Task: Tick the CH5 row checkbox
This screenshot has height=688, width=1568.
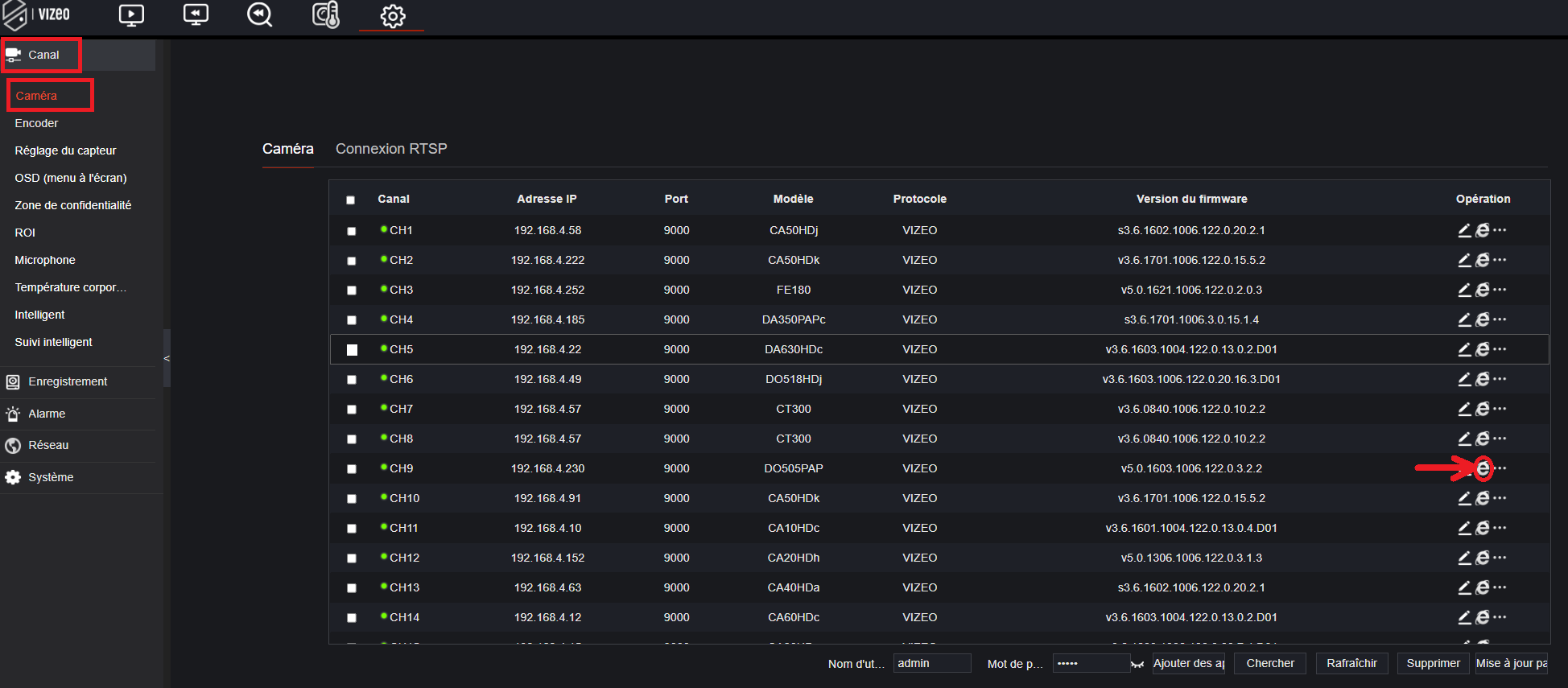Action: click(352, 350)
